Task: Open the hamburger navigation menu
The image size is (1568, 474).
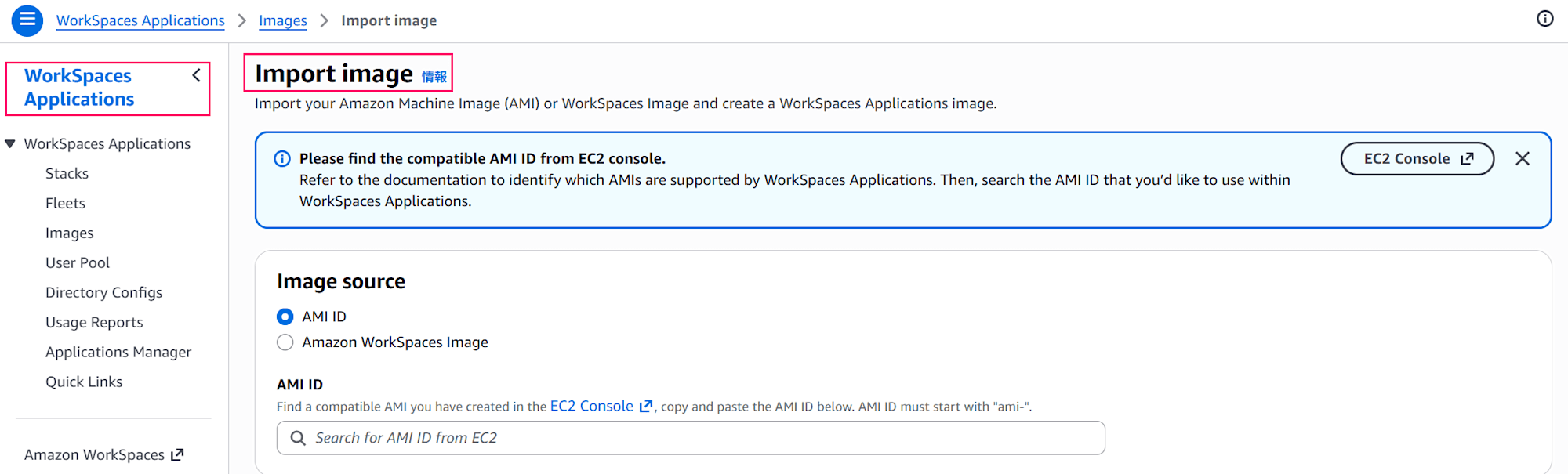Action: (27, 20)
